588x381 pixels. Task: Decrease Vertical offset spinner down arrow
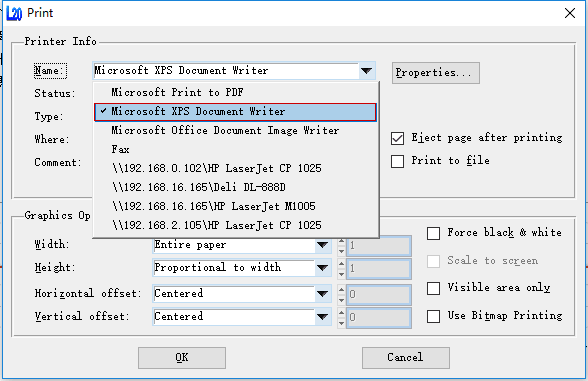click(341, 323)
